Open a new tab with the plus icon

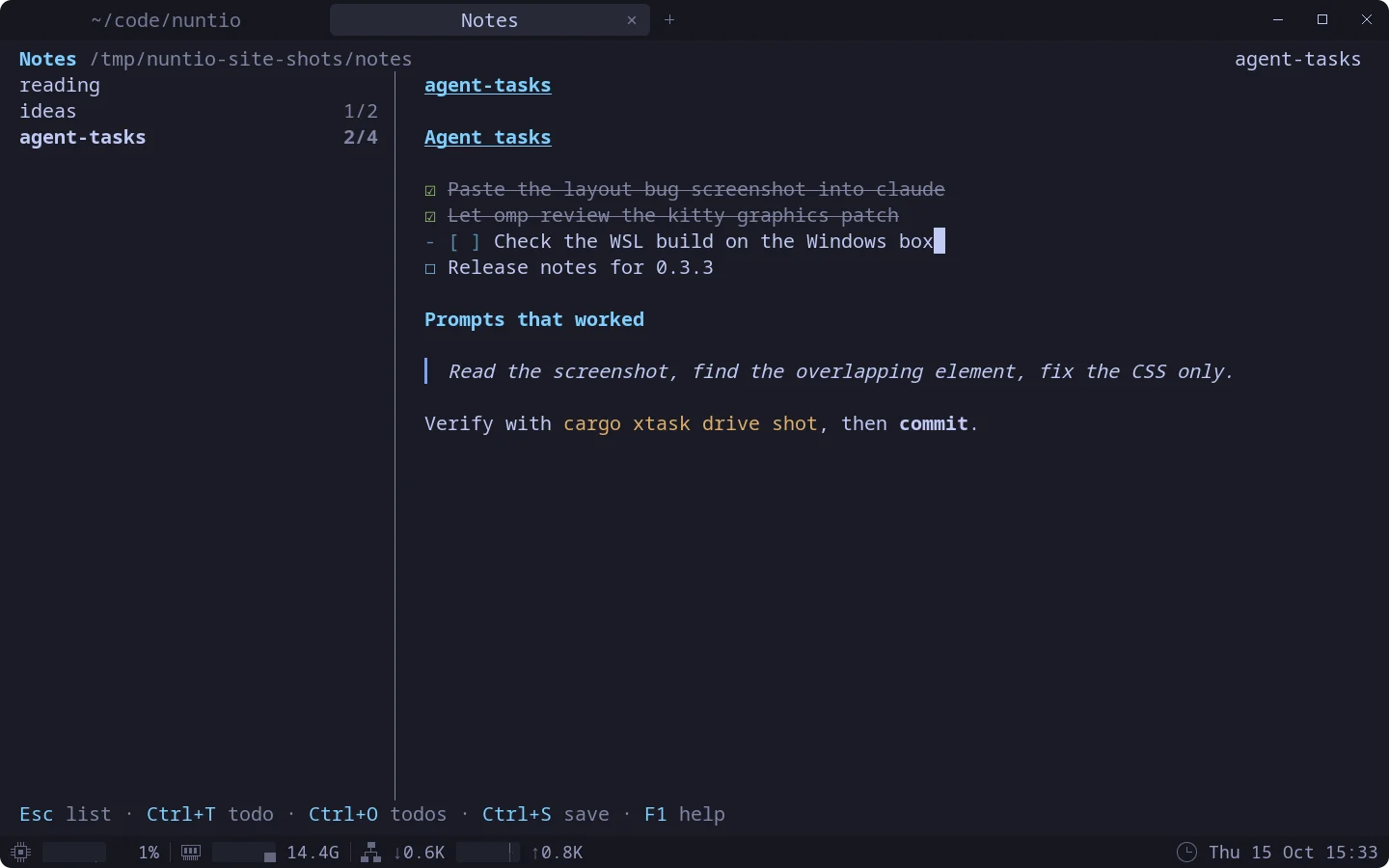(669, 19)
